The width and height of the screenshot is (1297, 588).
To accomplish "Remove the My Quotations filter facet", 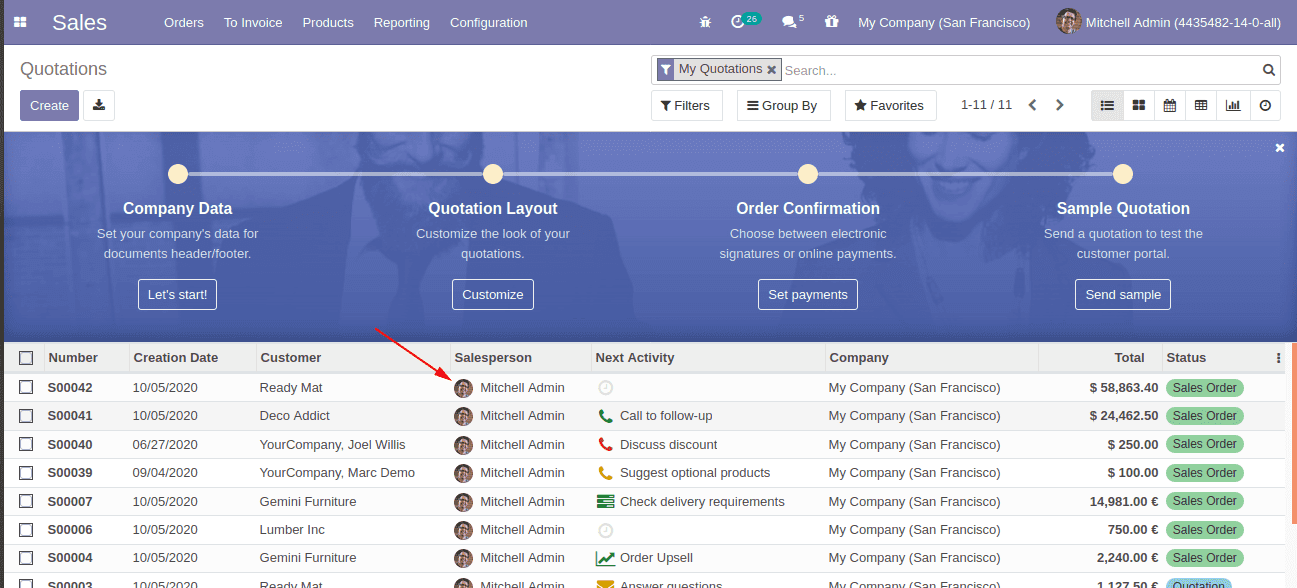I will point(771,70).
